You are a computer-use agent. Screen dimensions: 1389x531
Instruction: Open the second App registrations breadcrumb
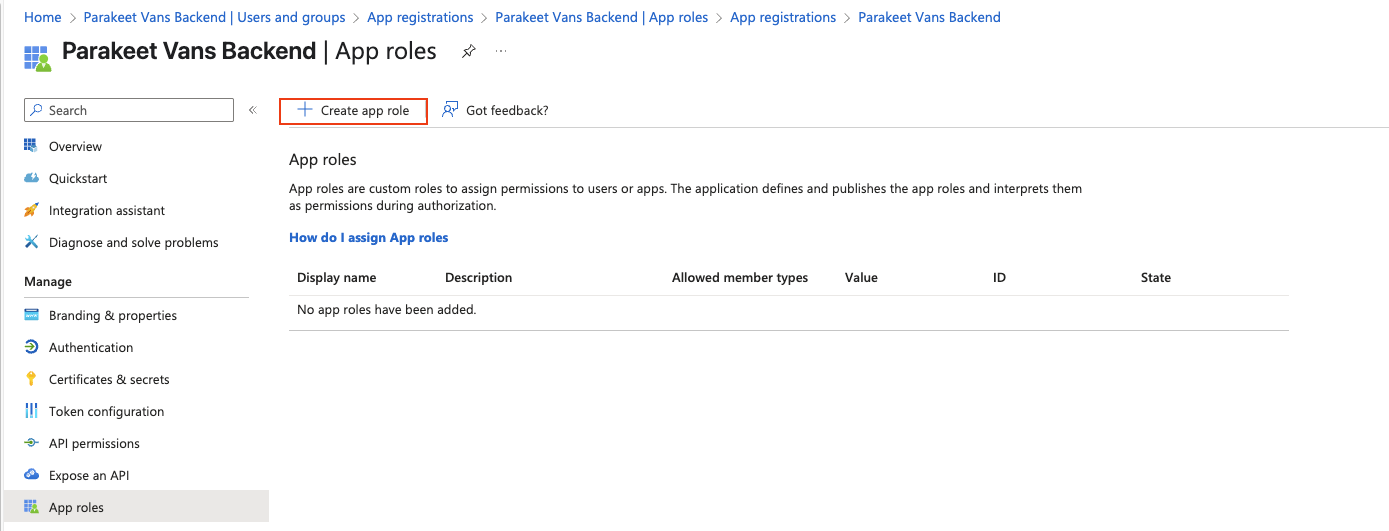pos(783,17)
